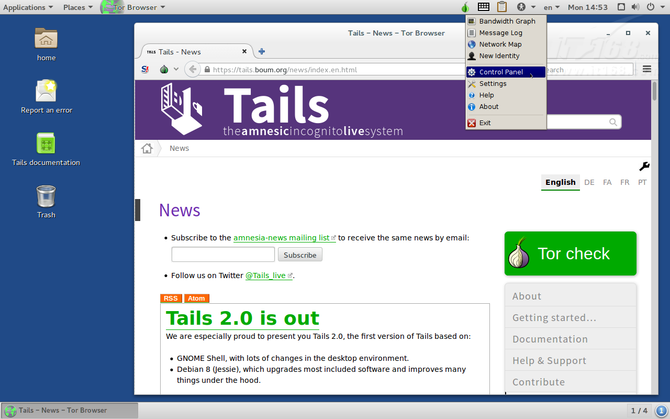
Task: Click the home breadcrumb icon on the page
Action: [147, 148]
